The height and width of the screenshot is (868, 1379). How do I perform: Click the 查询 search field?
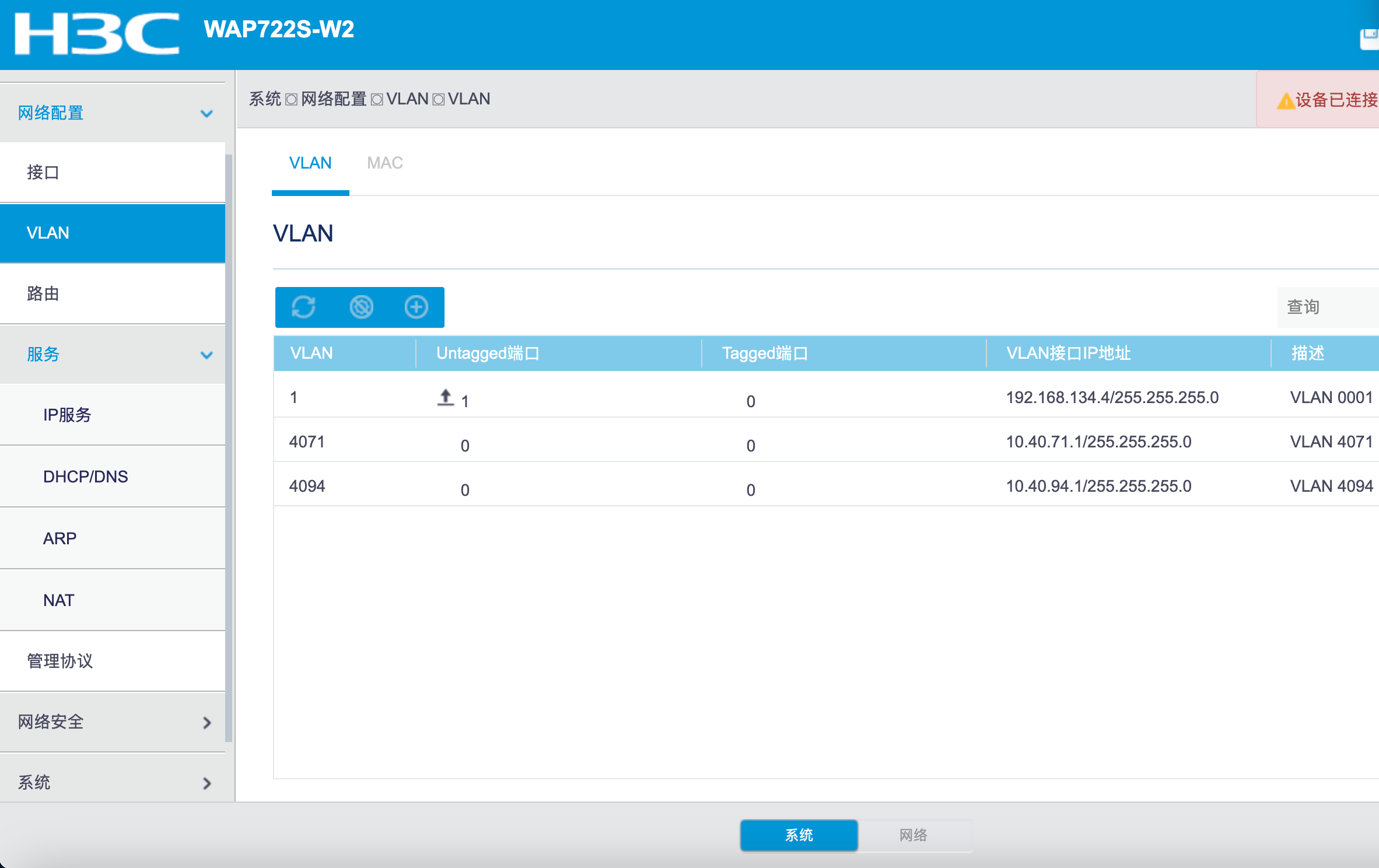(1327, 307)
